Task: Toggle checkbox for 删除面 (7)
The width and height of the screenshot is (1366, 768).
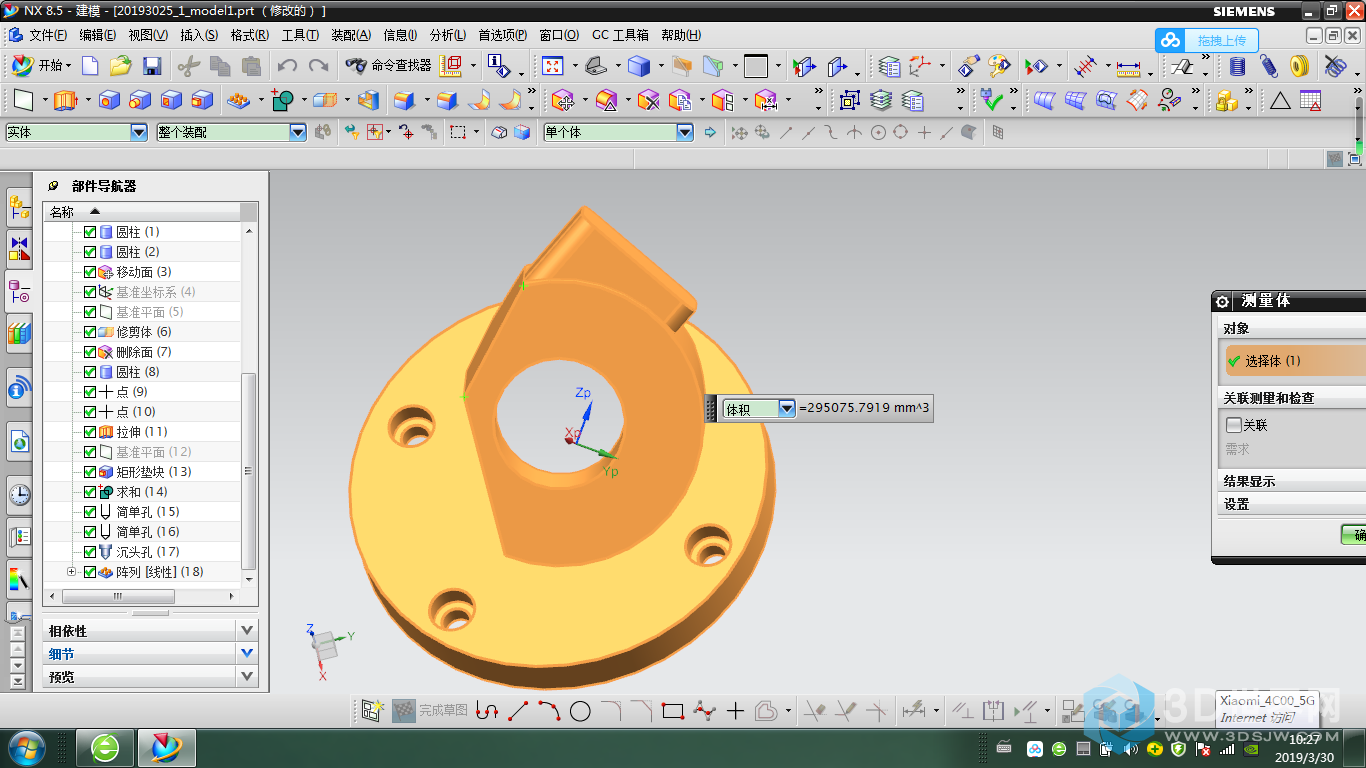Action: click(x=90, y=352)
